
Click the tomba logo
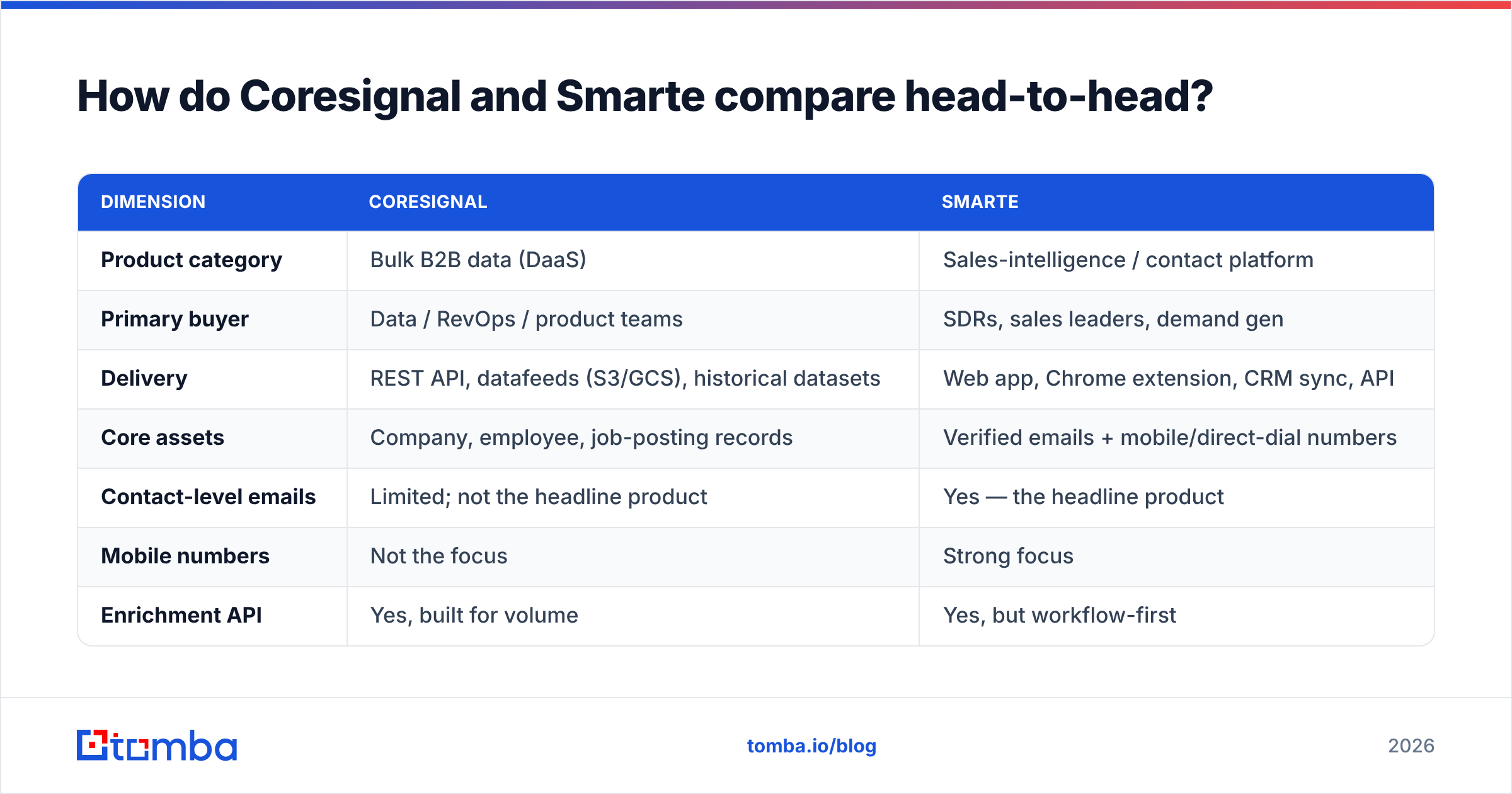click(157, 745)
